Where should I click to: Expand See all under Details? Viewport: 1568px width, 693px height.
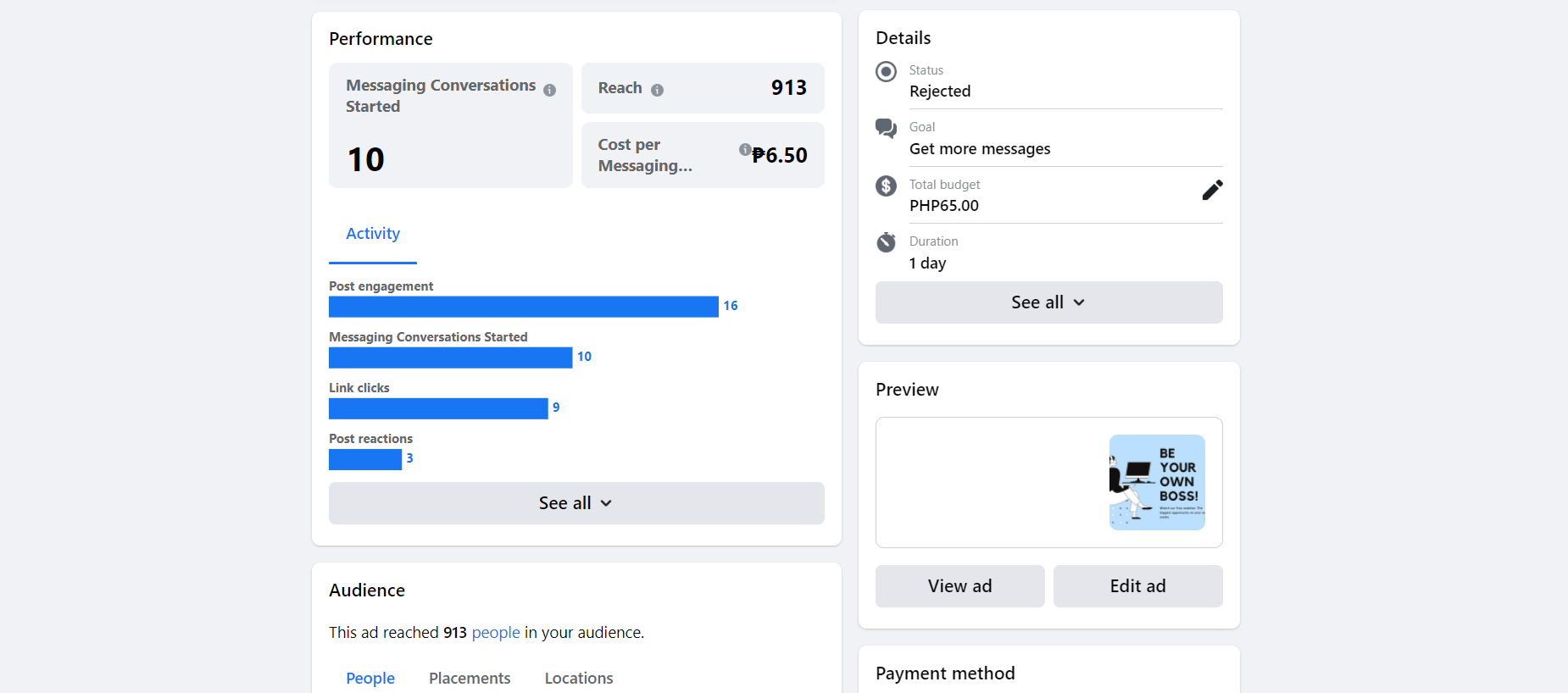(1048, 302)
